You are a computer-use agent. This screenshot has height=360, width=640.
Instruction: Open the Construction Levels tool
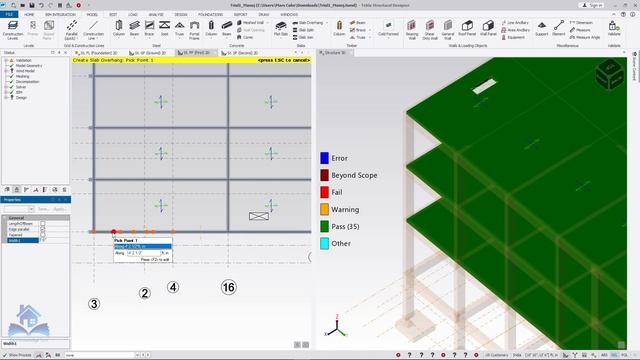pyautogui.click(x=13, y=29)
